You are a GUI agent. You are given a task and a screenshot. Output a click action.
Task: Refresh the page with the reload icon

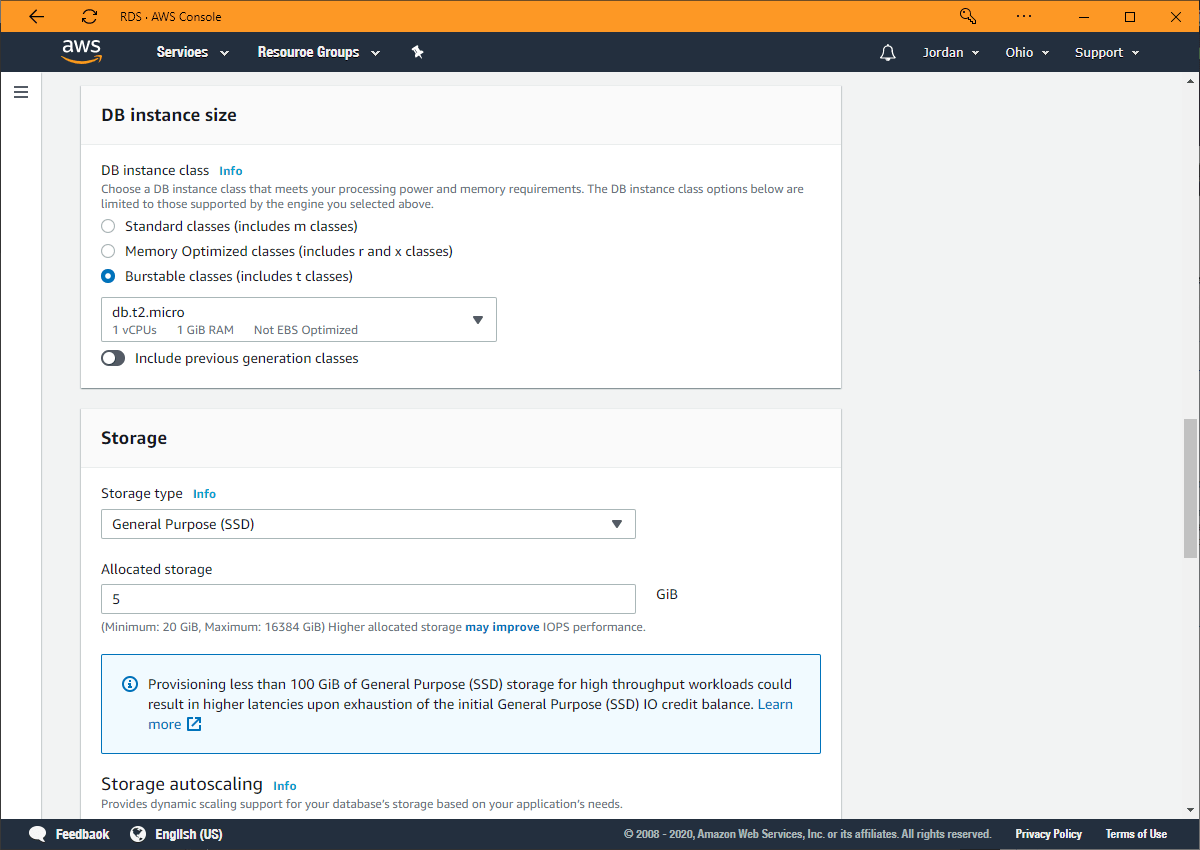(x=88, y=16)
